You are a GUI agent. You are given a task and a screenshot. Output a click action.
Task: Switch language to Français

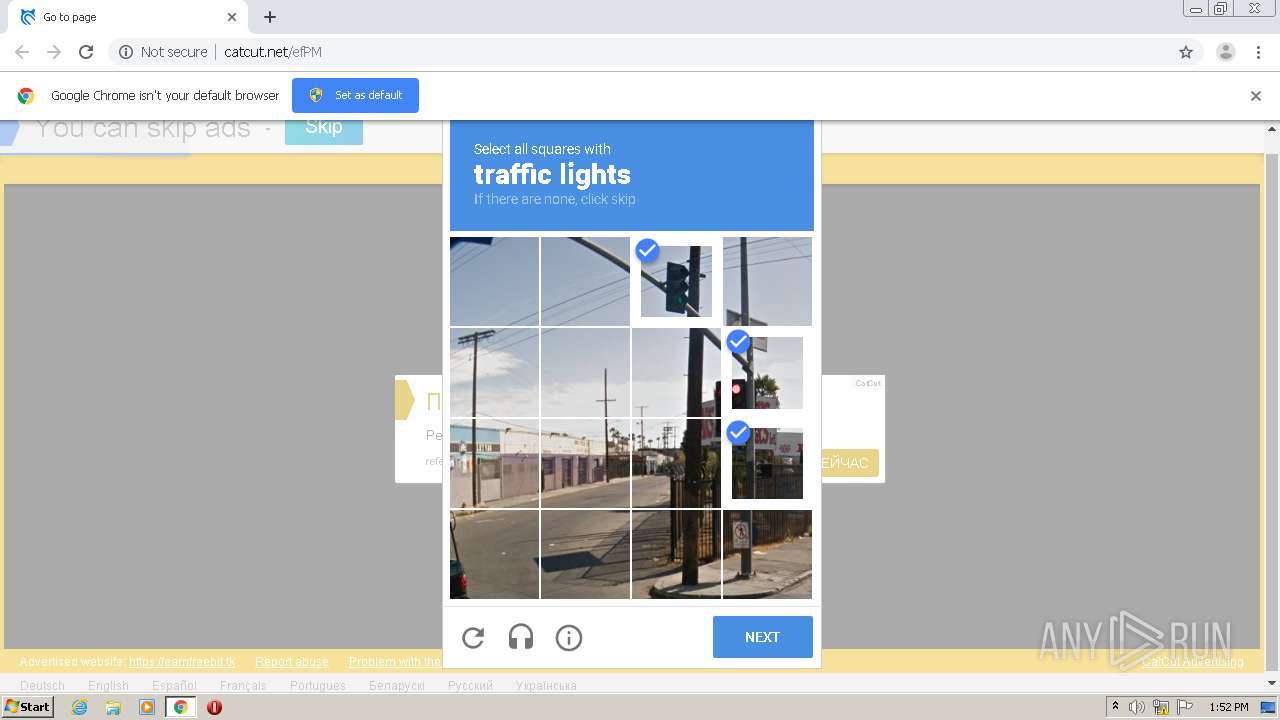(x=243, y=686)
